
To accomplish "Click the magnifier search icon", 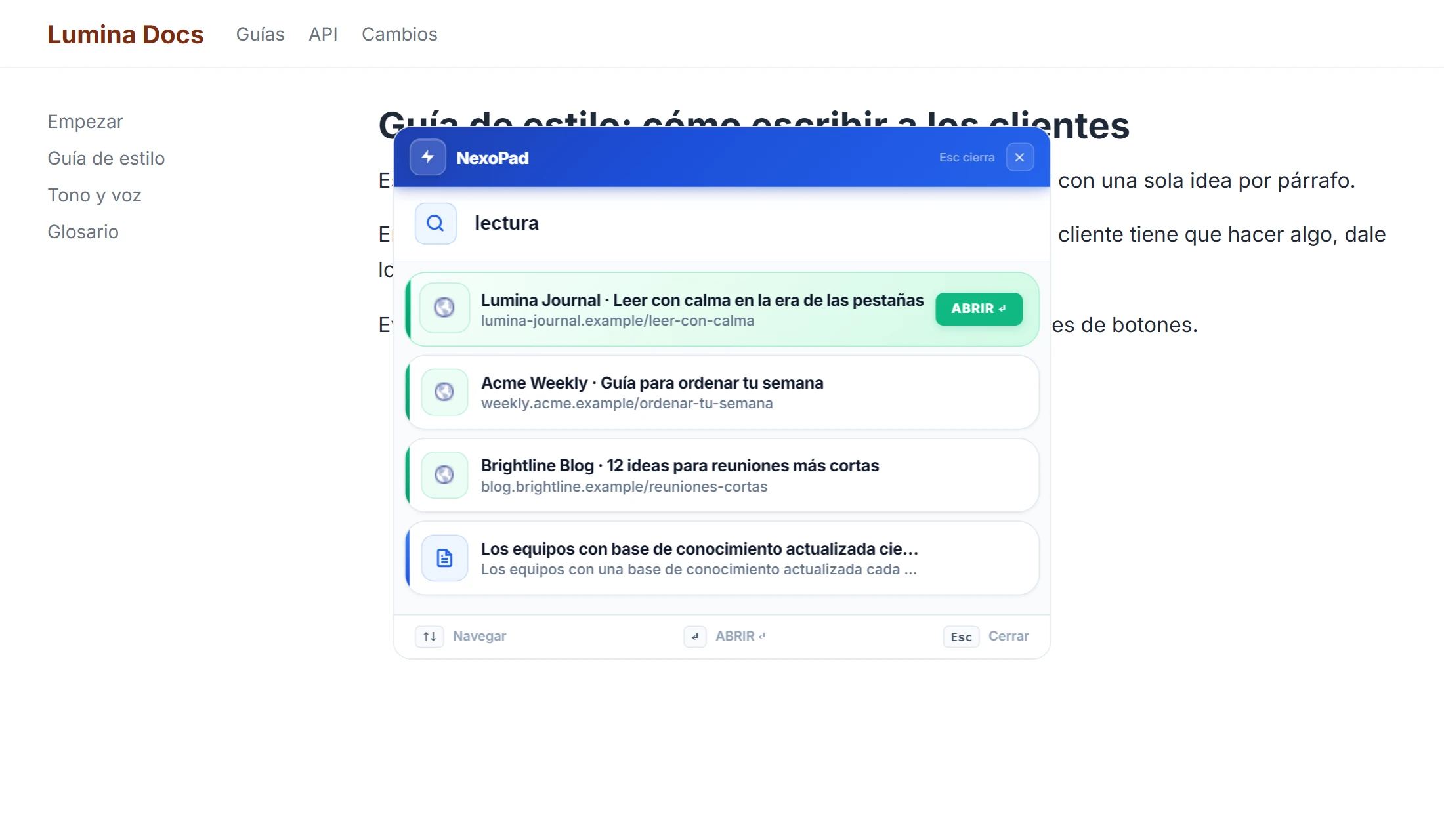I will click(436, 224).
